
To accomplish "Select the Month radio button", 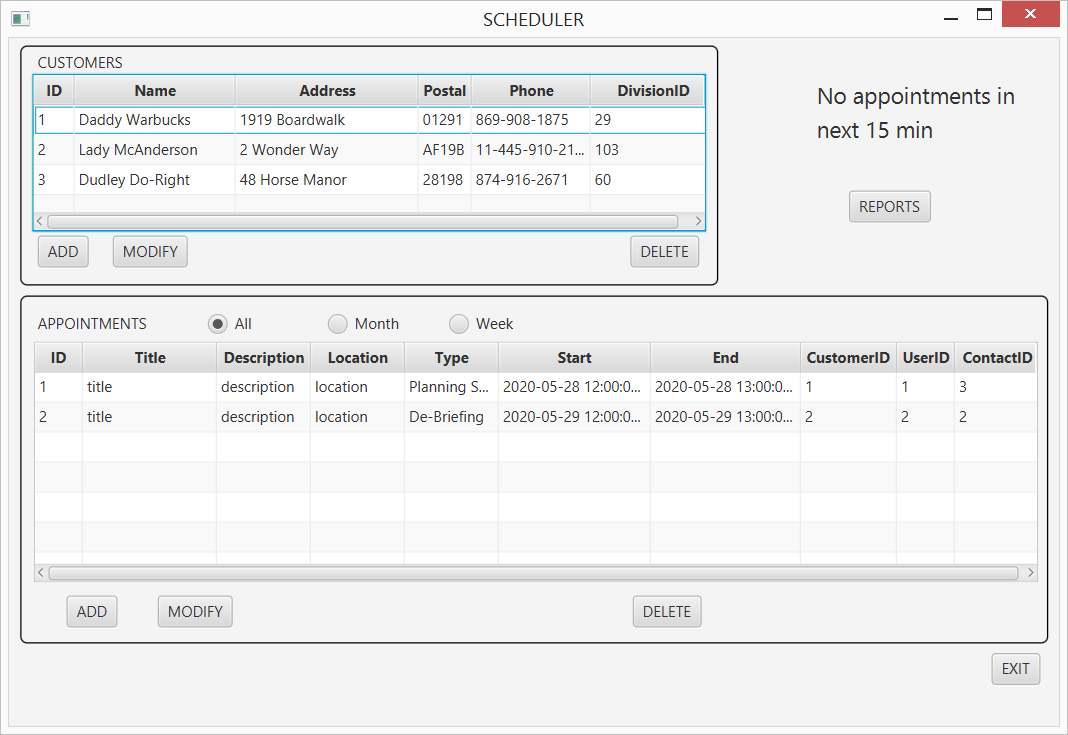I will coord(338,323).
